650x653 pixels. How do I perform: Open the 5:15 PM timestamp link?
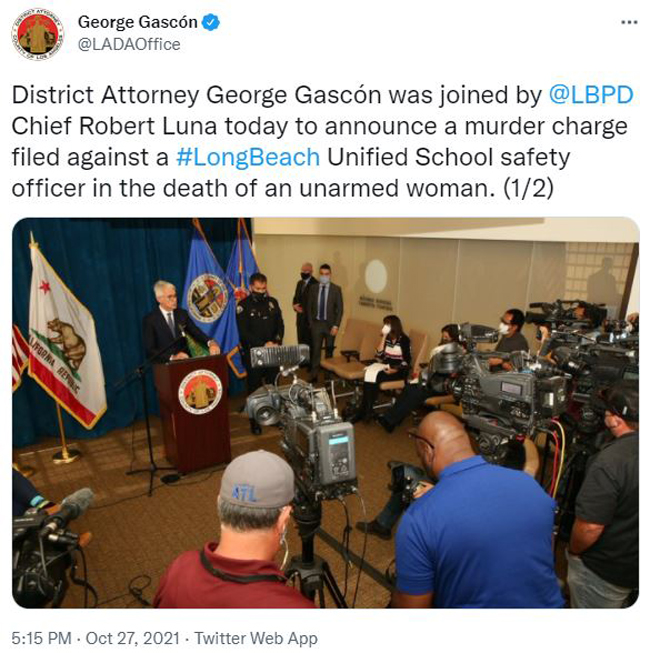pyautogui.click(x=41, y=638)
